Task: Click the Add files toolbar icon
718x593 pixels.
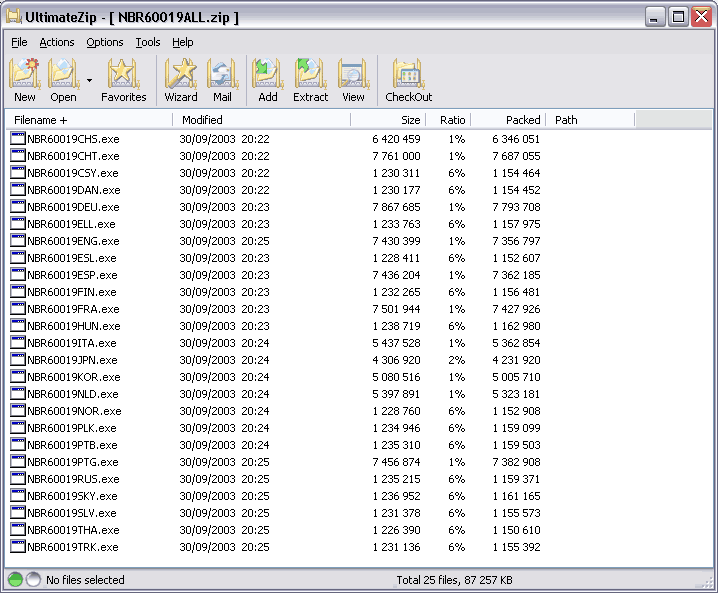Action: (x=268, y=80)
